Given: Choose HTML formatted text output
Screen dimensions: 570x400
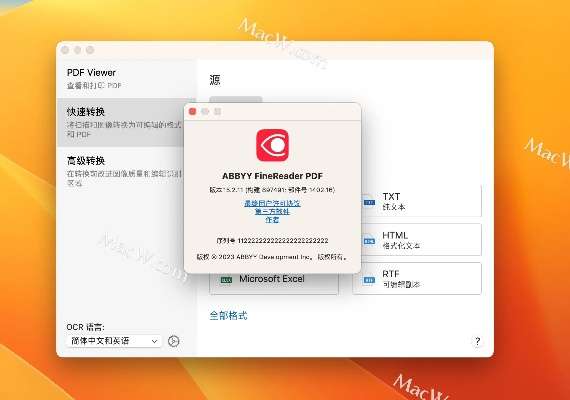Looking at the screenshot, I should (x=421, y=240).
